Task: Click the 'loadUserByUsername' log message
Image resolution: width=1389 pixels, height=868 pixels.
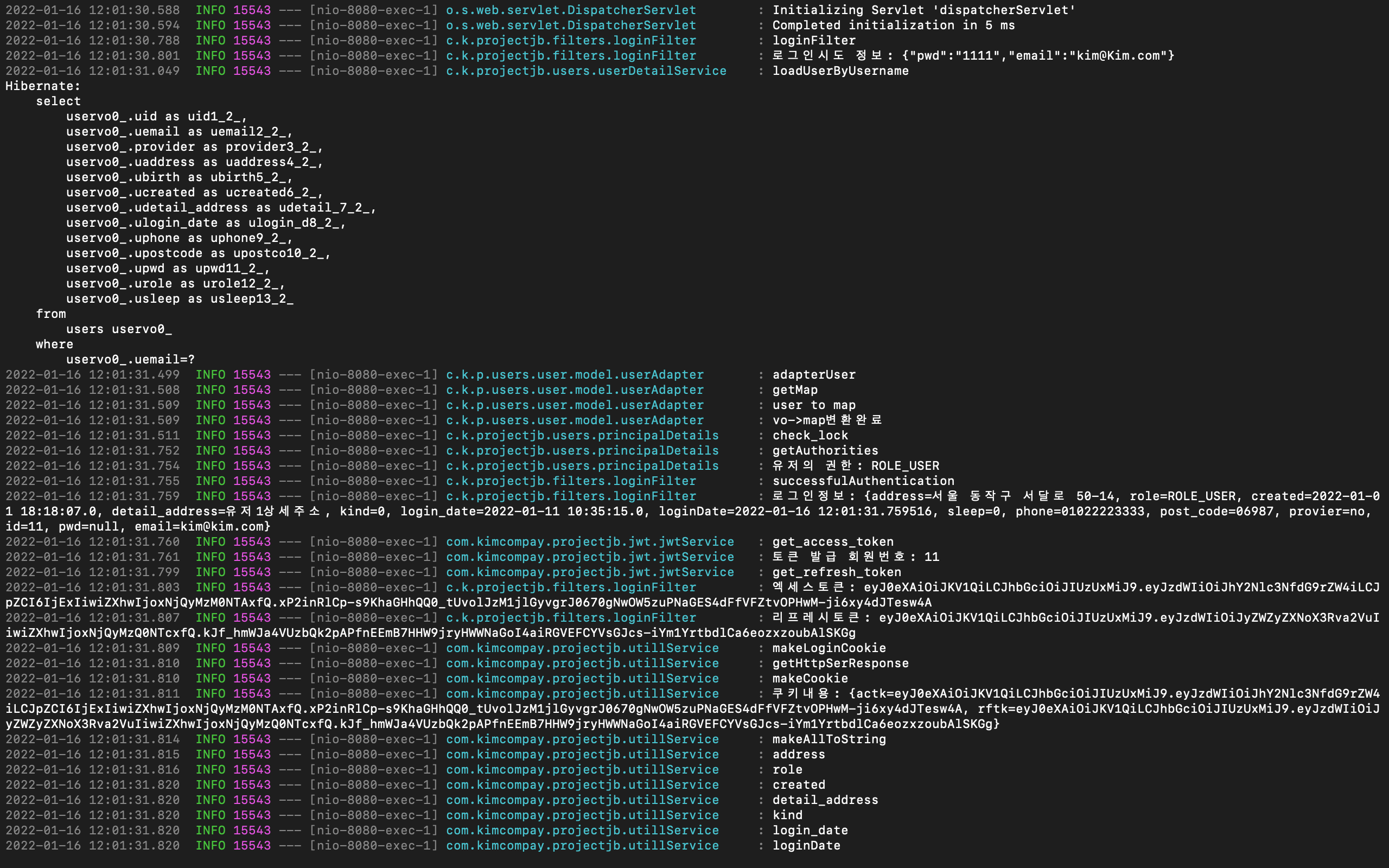Action: (840, 71)
